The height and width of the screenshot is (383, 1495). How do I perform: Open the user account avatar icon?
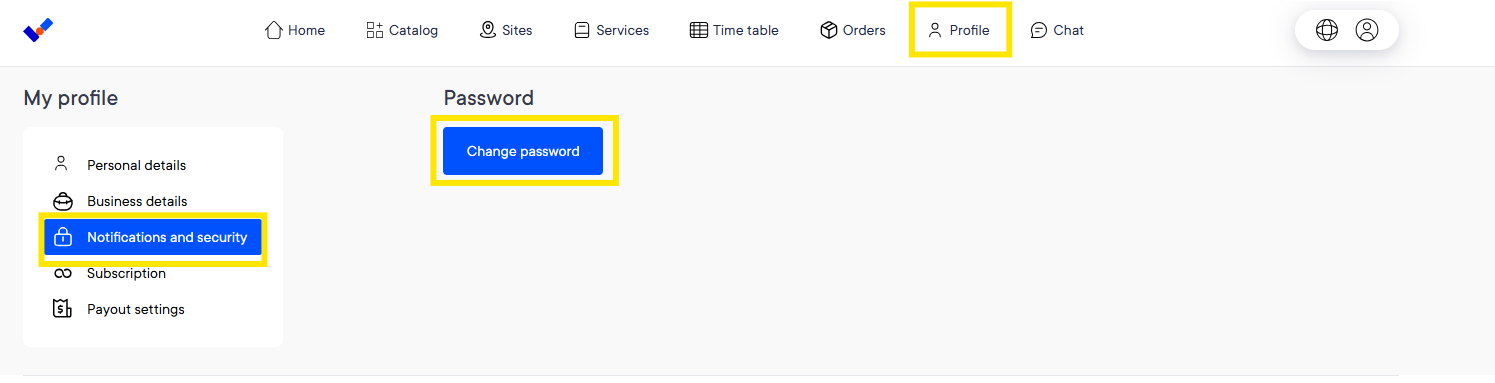[1367, 30]
